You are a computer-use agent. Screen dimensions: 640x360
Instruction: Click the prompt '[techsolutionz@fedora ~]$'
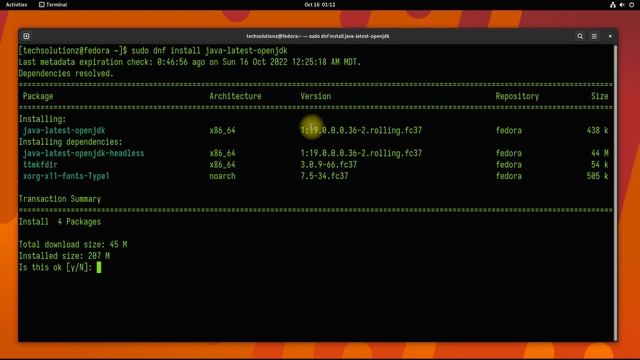pos(73,51)
